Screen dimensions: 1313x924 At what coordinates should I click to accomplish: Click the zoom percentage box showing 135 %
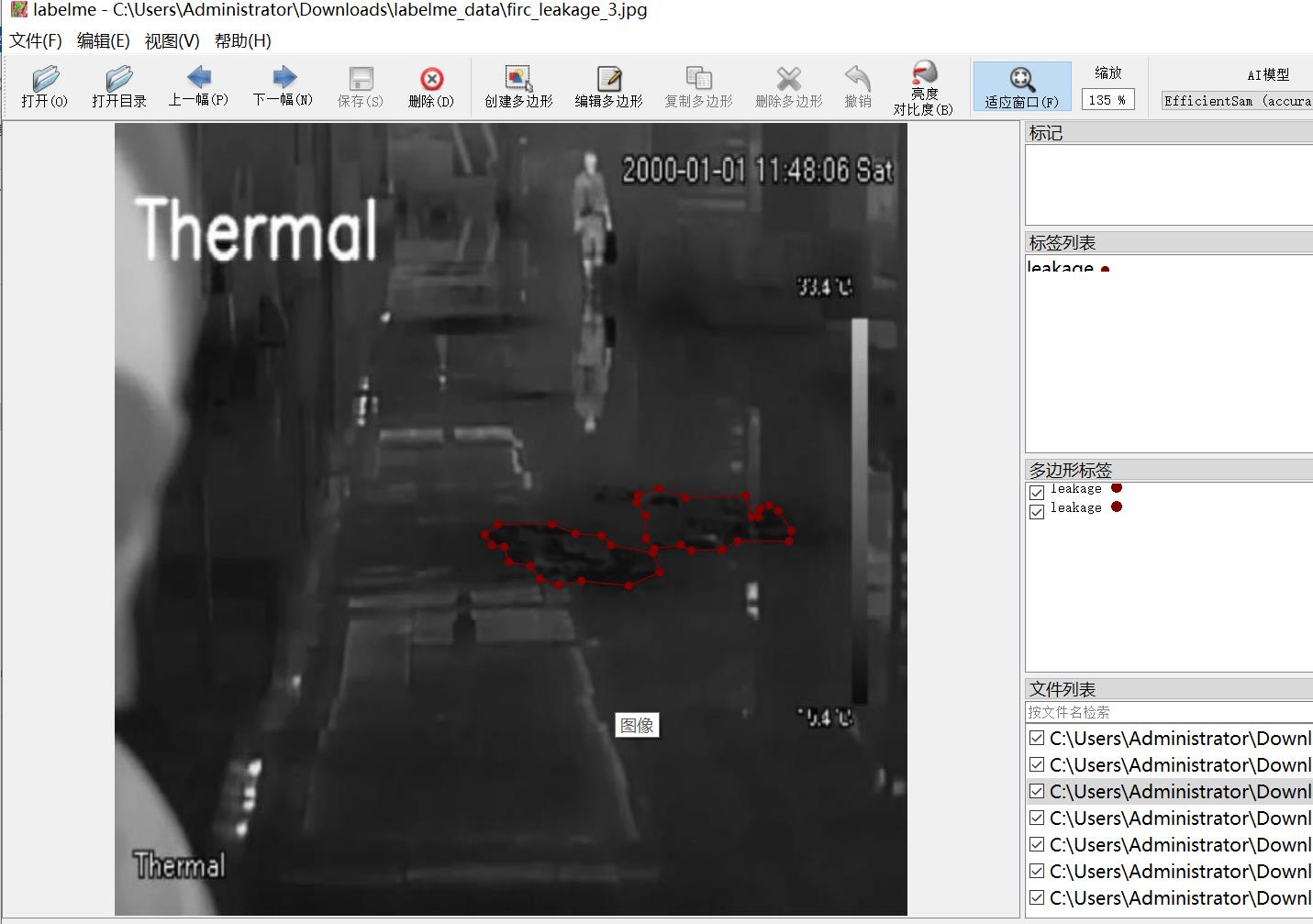[x=1107, y=100]
